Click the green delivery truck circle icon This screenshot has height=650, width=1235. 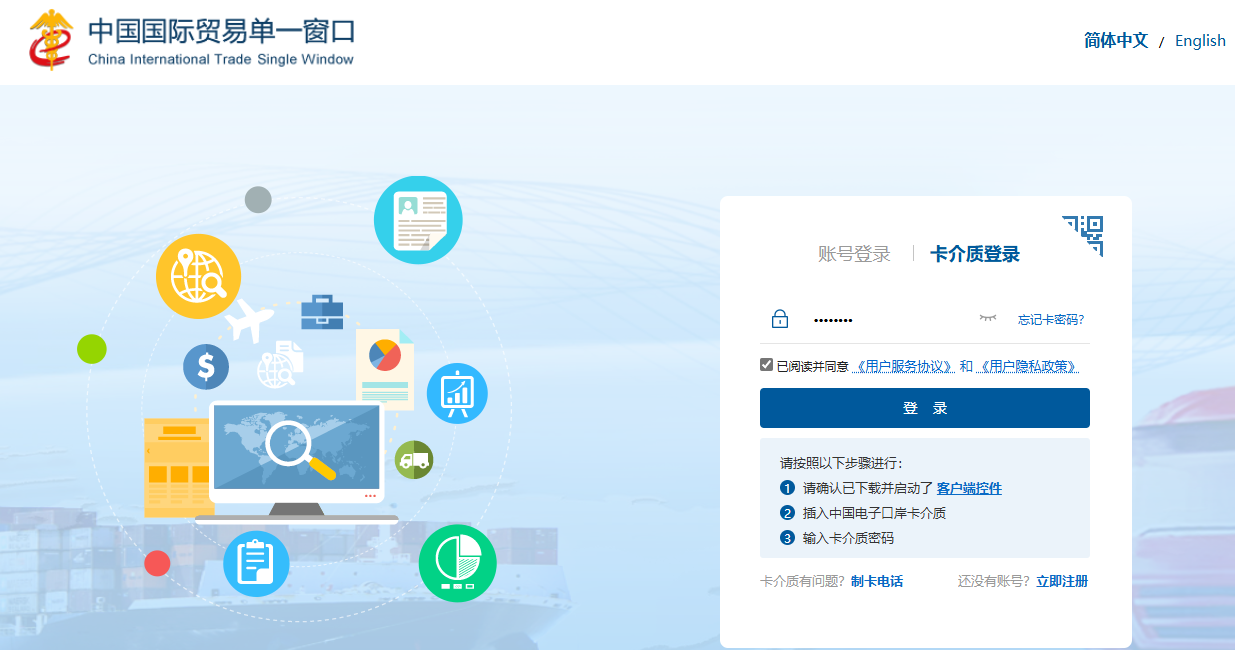click(414, 460)
